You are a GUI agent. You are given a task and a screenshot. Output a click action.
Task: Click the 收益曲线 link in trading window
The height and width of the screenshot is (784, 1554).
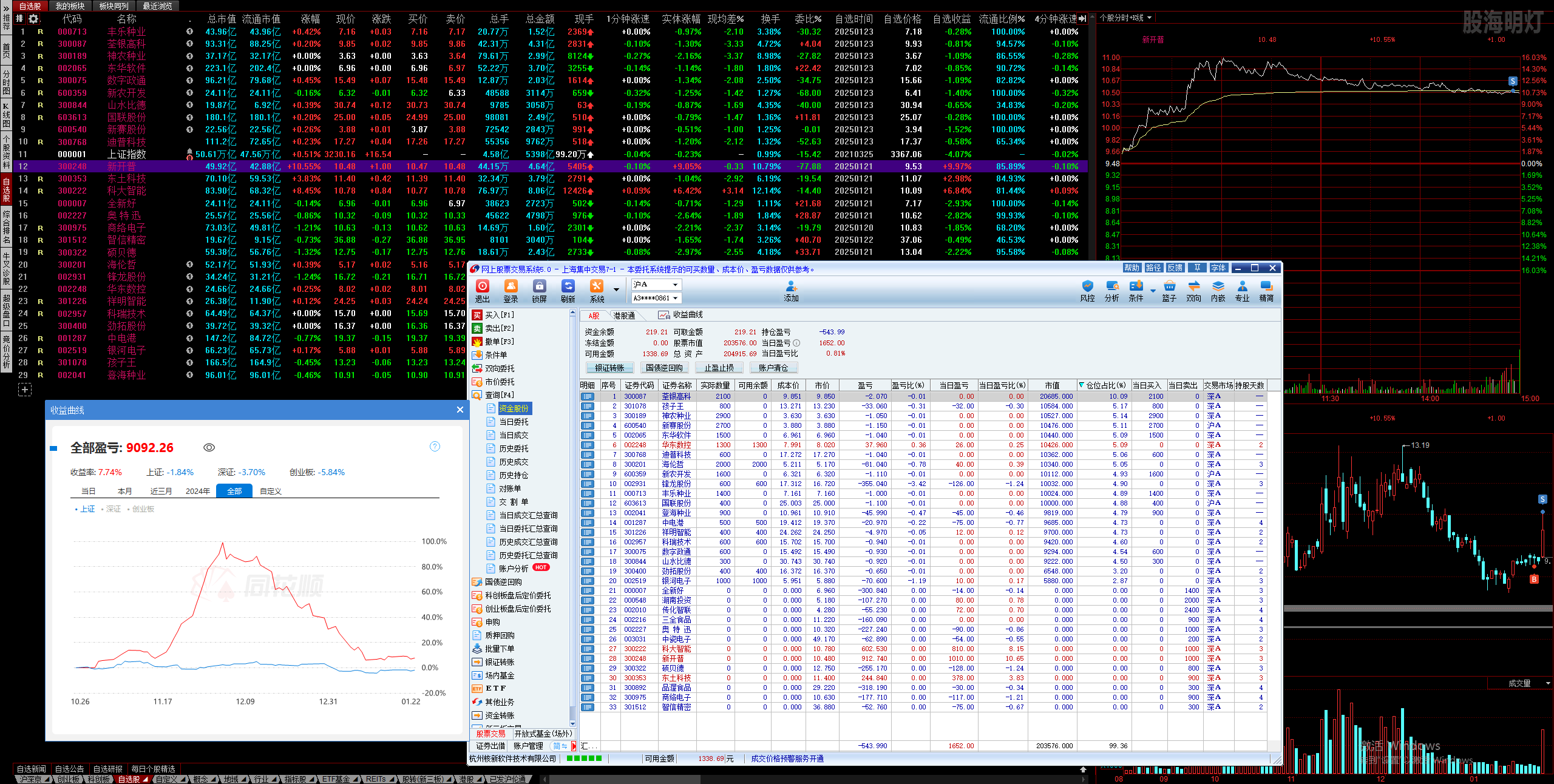[x=680, y=315]
